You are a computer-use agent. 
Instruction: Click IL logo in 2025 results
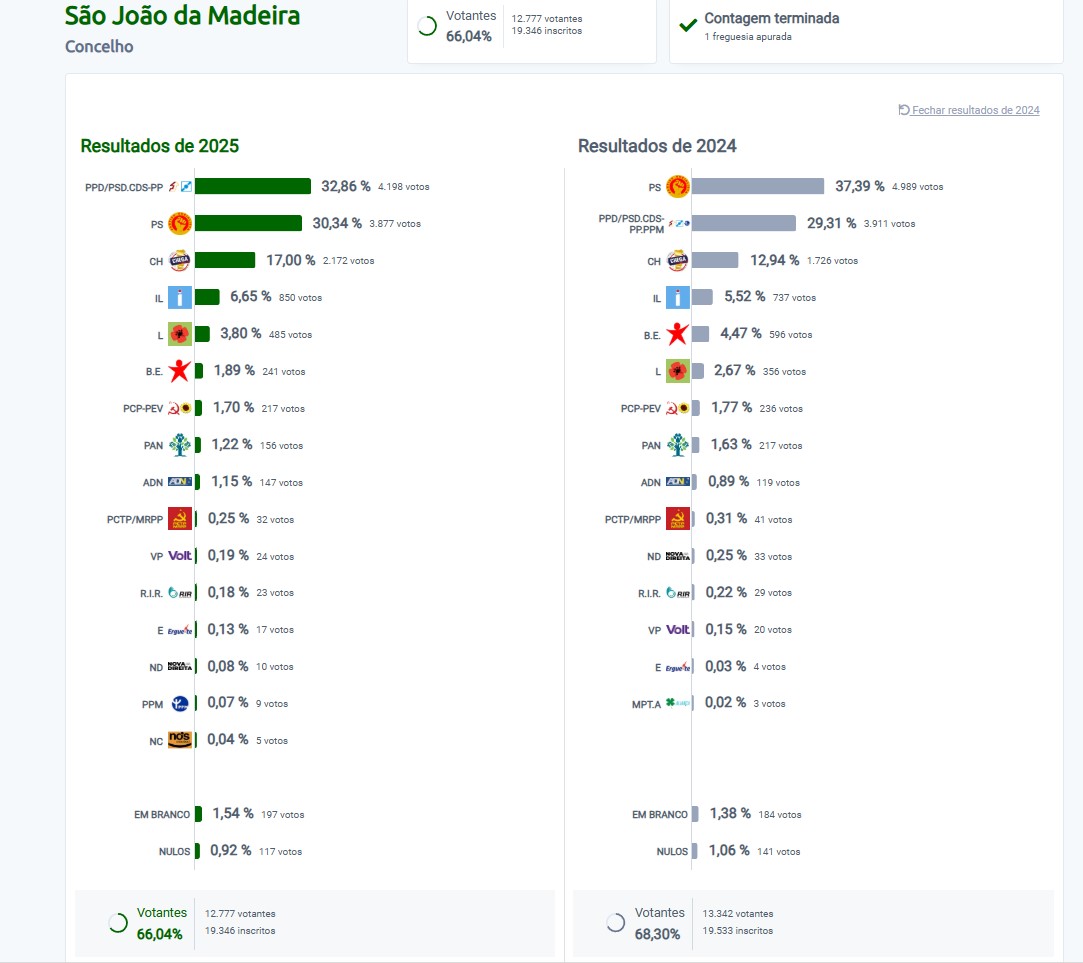pos(180,298)
